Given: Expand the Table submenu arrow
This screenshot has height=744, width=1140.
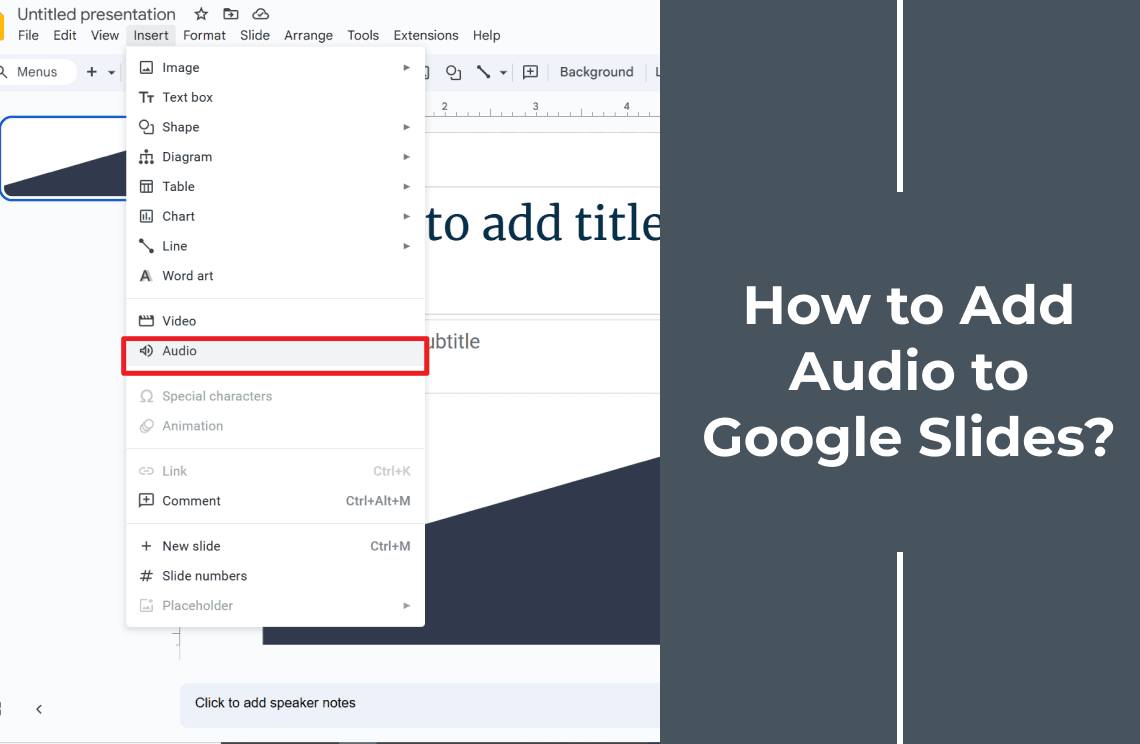Looking at the screenshot, I should click(x=406, y=187).
